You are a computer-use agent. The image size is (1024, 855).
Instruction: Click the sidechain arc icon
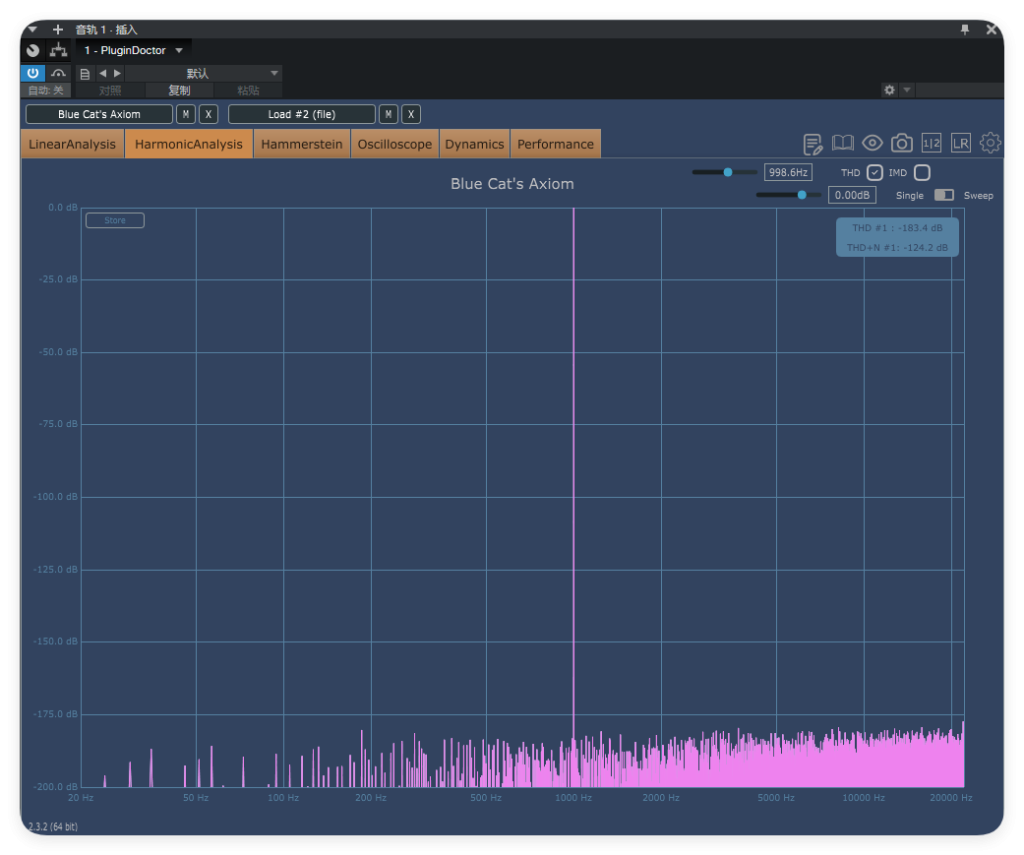click(58, 73)
